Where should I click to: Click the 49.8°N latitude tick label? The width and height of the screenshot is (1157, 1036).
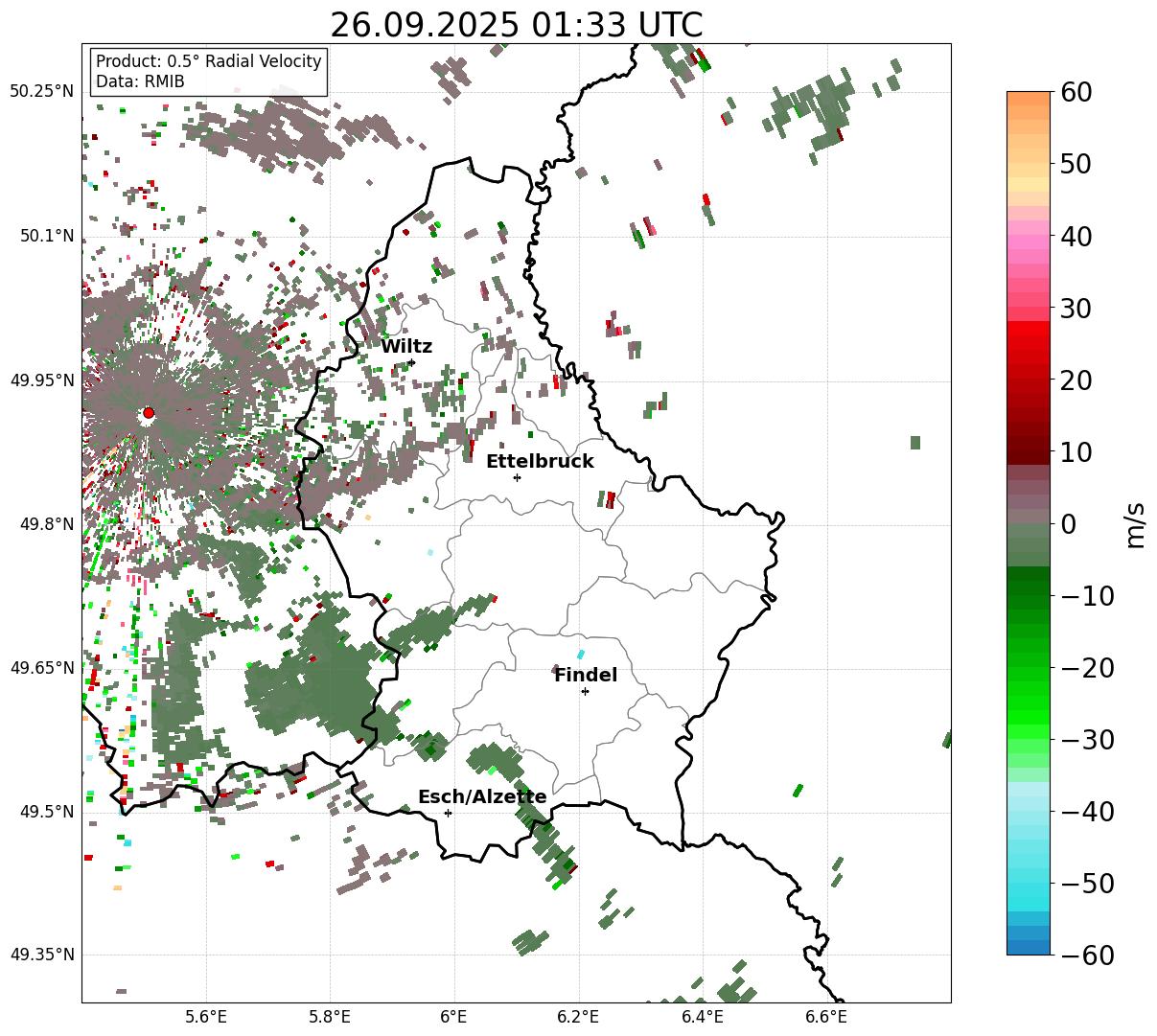coord(46,524)
